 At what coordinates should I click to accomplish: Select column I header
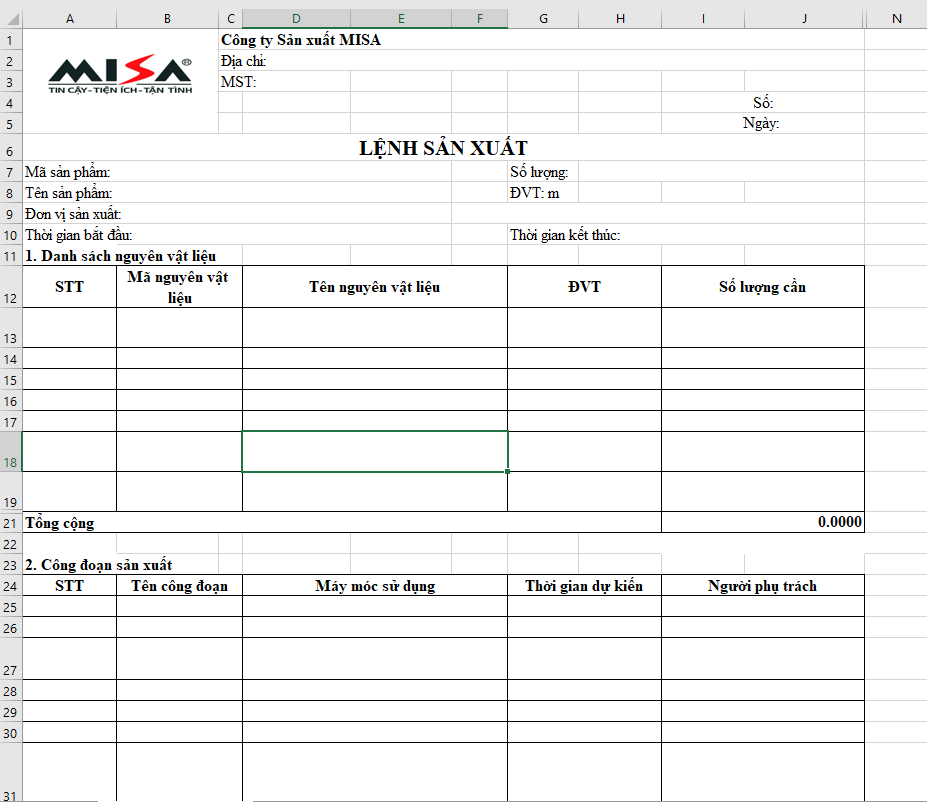click(x=703, y=19)
